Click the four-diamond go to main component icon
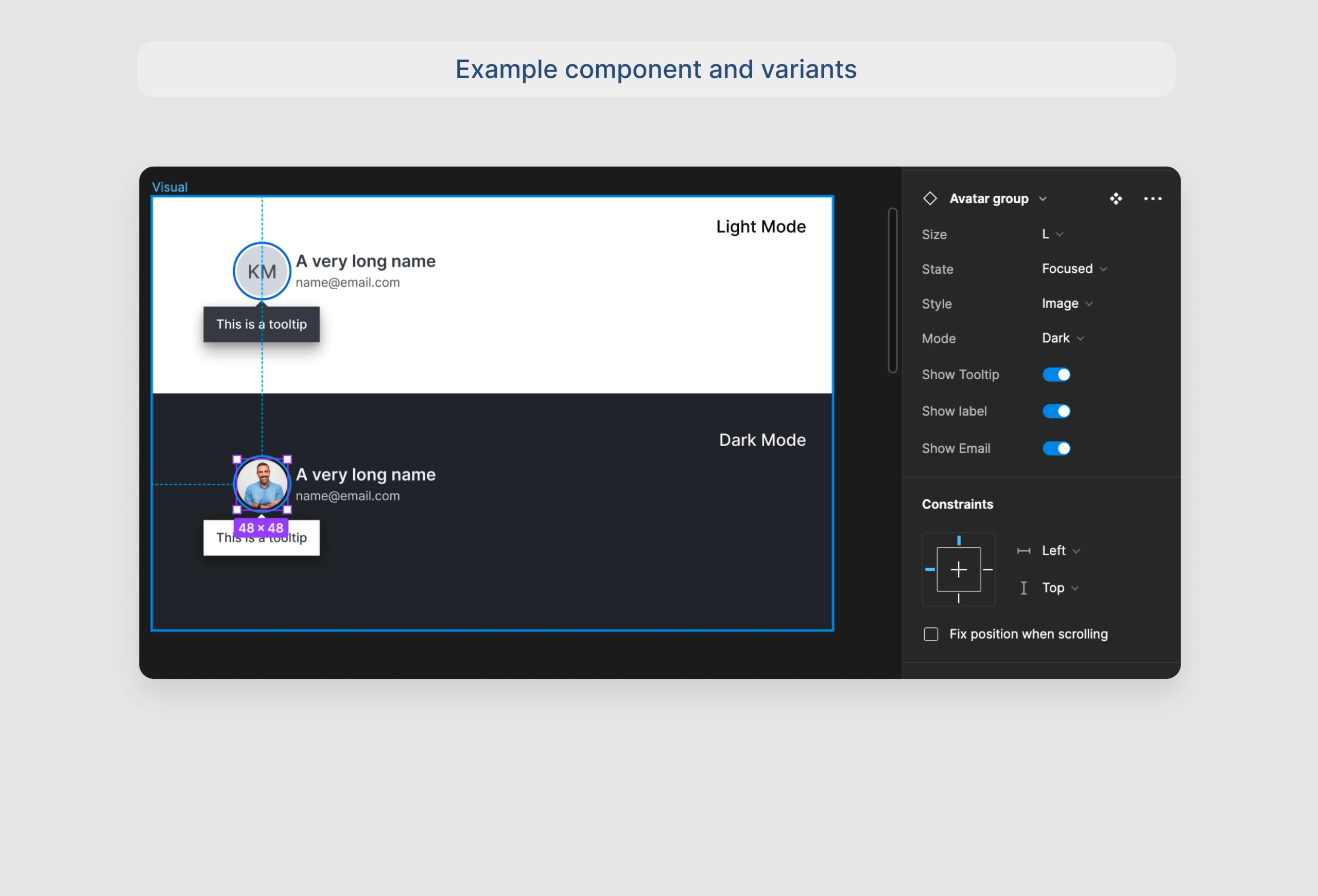1318x896 pixels. pyautogui.click(x=1116, y=198)
